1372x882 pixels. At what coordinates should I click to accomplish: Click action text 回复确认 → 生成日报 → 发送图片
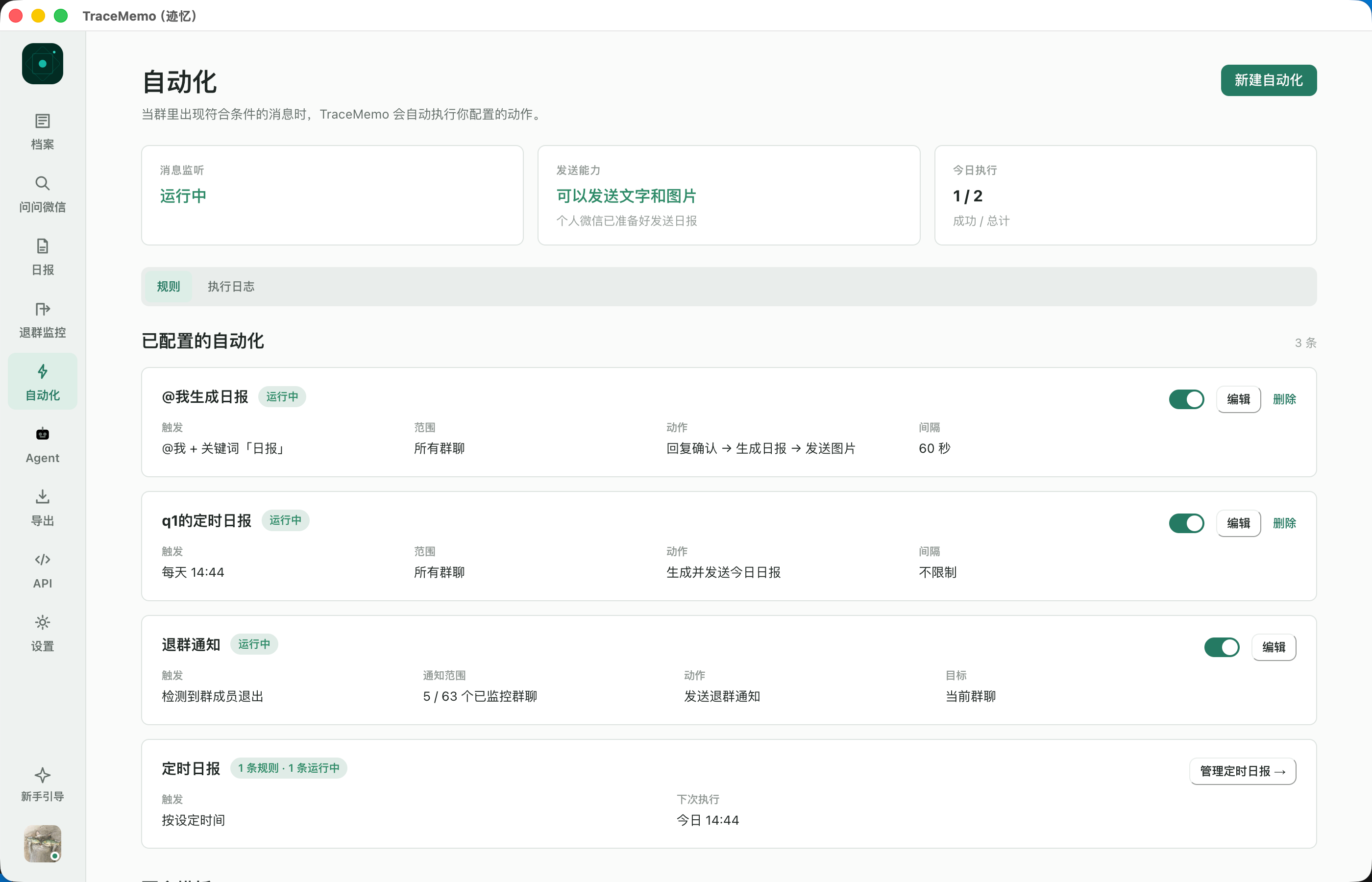(761, 448)
